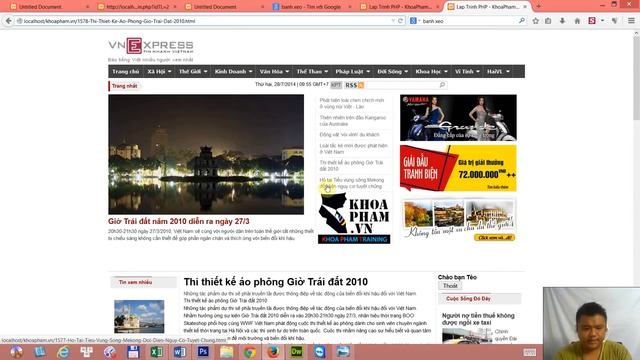Click the paint palette icon in taskbar
640x360 pixels.
tap(109, 352)
